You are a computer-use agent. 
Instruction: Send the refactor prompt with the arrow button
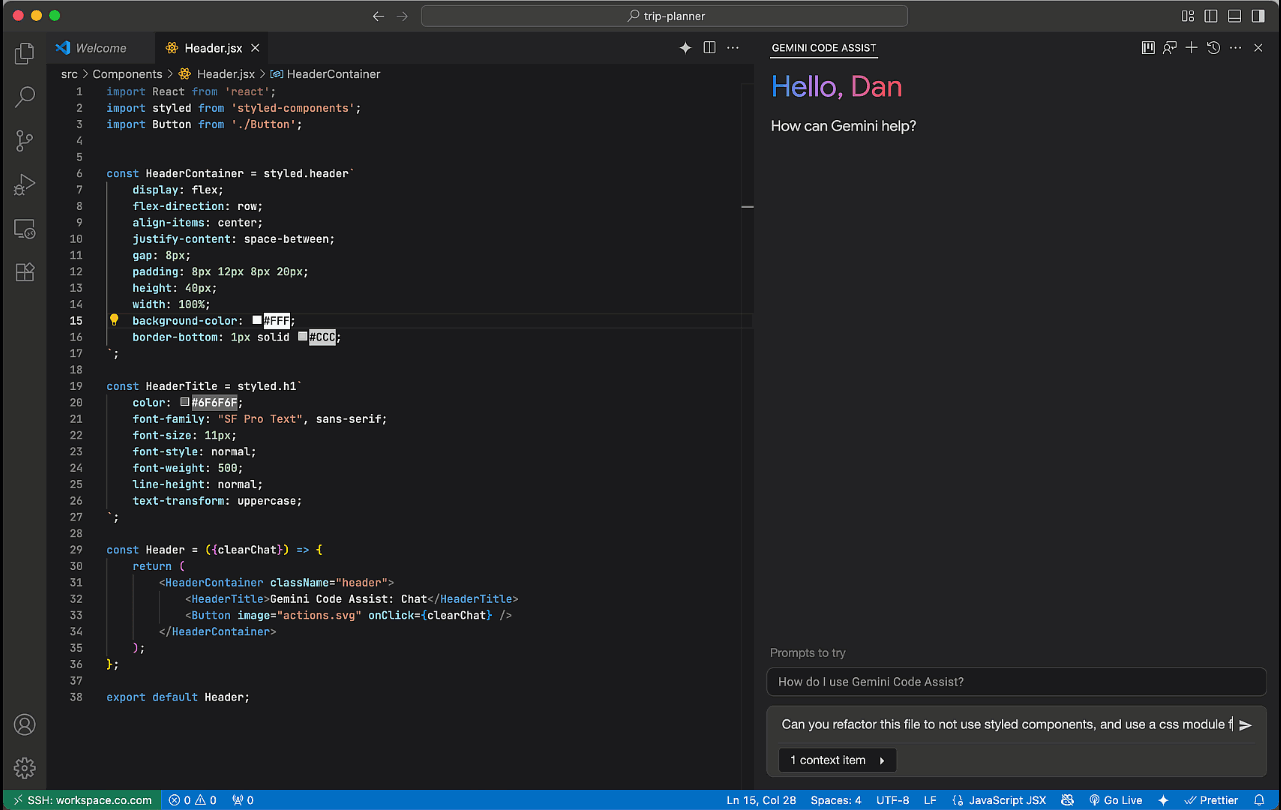(1245, 724)
